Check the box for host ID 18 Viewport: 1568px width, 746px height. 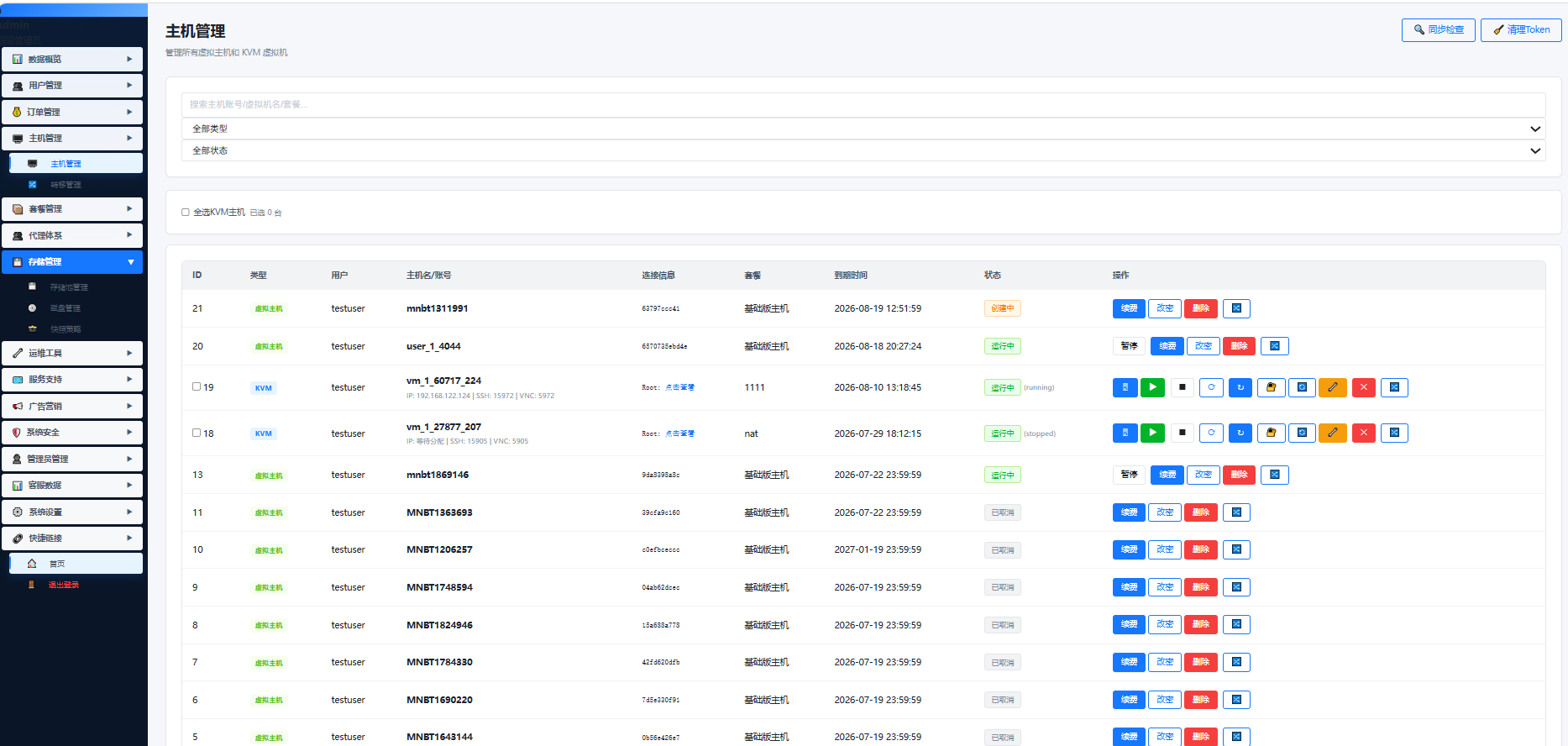(x=197, y=433)
